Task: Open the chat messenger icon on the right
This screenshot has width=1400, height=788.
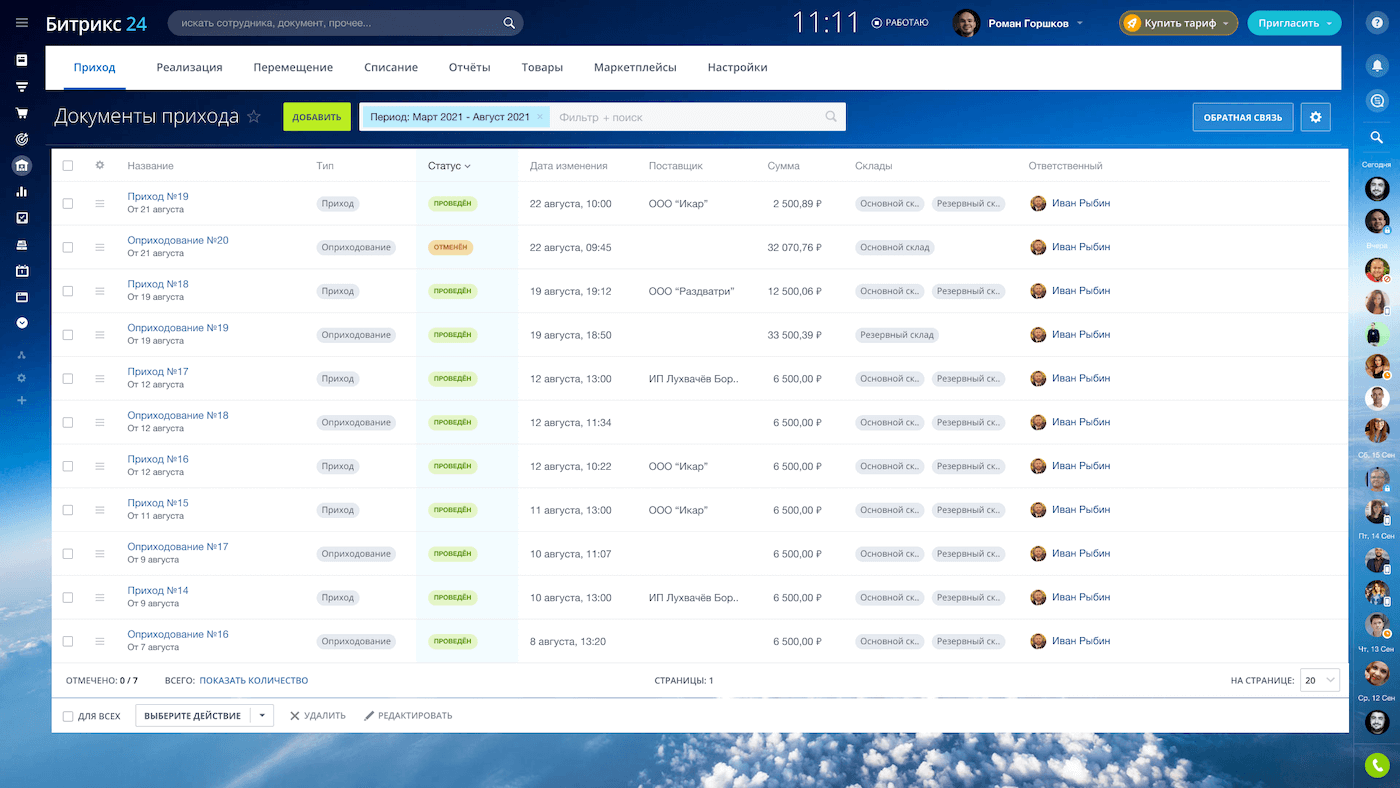Action: pos(1377,100)
